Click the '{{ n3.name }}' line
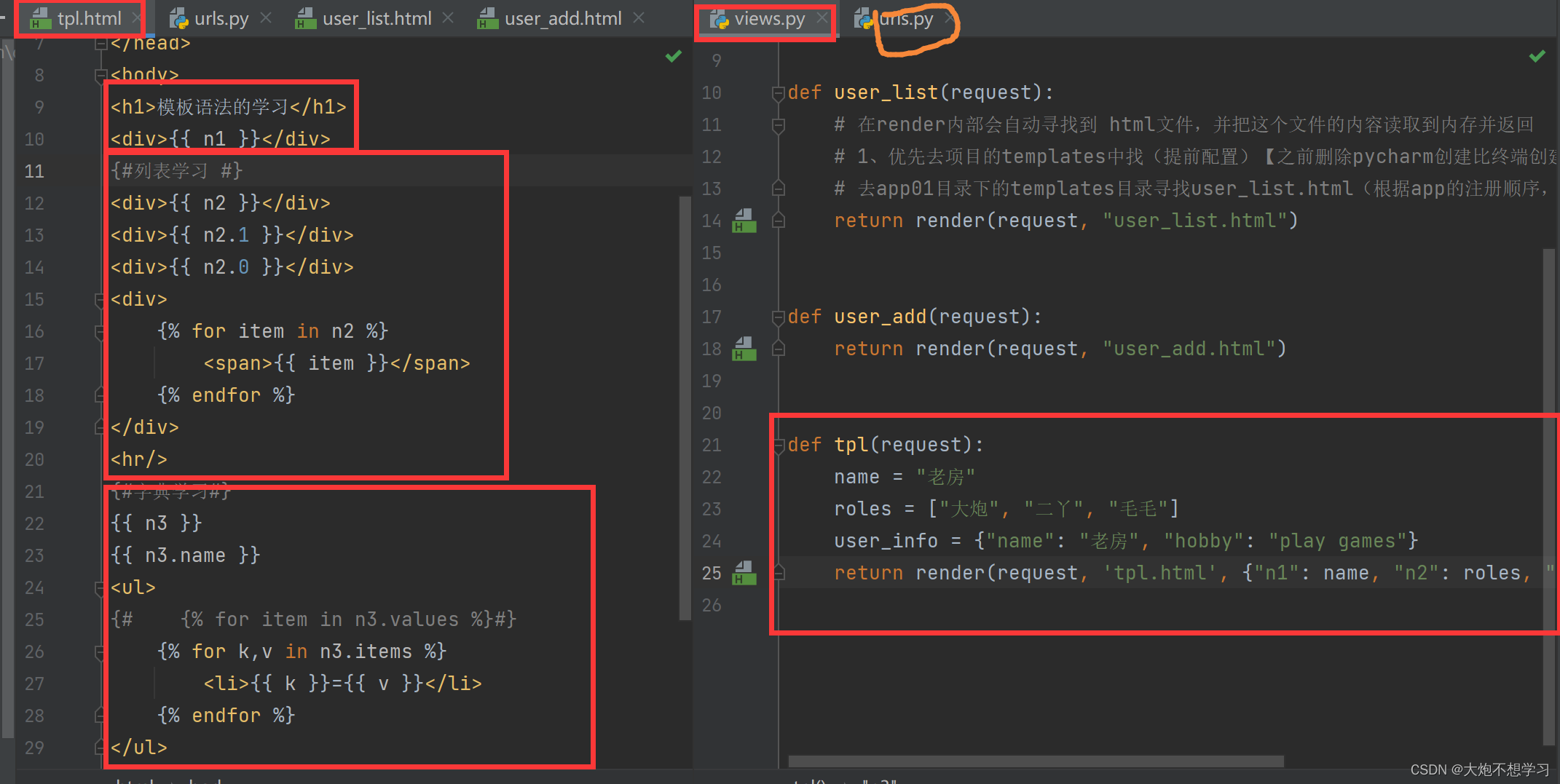Image resolution: width=1560 pixels, height=784 pixels. [186, 555]
